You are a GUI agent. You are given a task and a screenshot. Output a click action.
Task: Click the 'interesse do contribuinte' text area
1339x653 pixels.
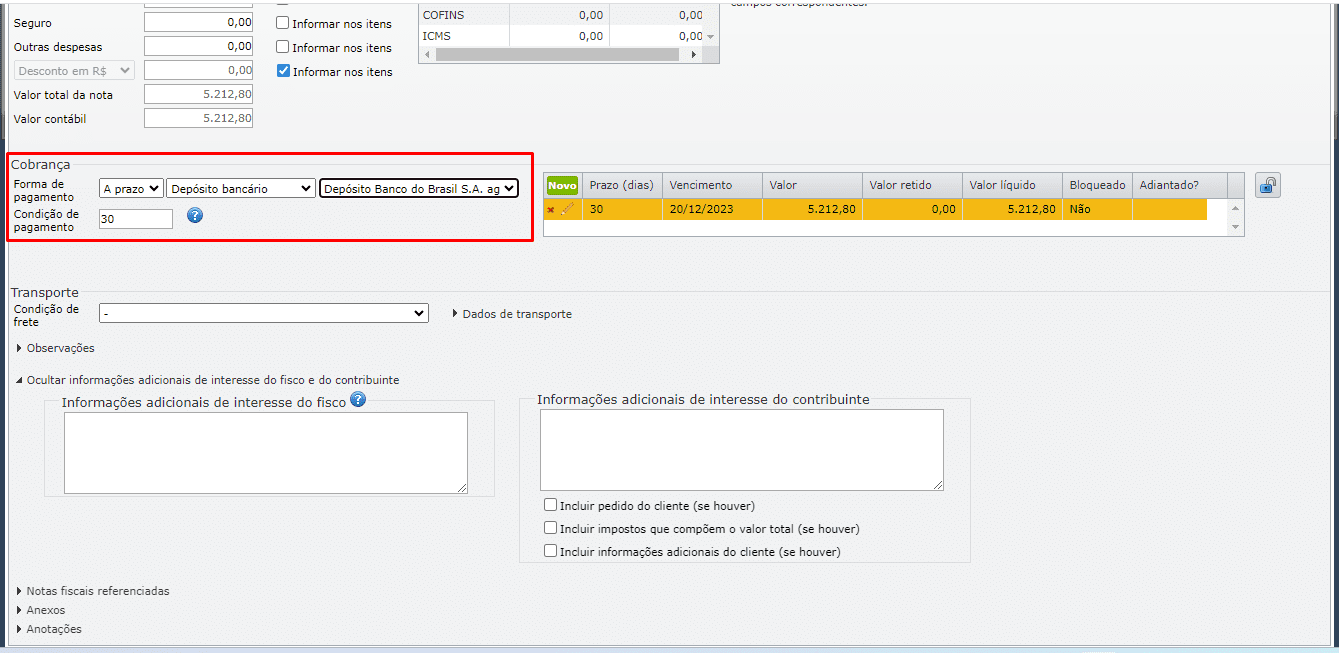click(x=742, y=450)
